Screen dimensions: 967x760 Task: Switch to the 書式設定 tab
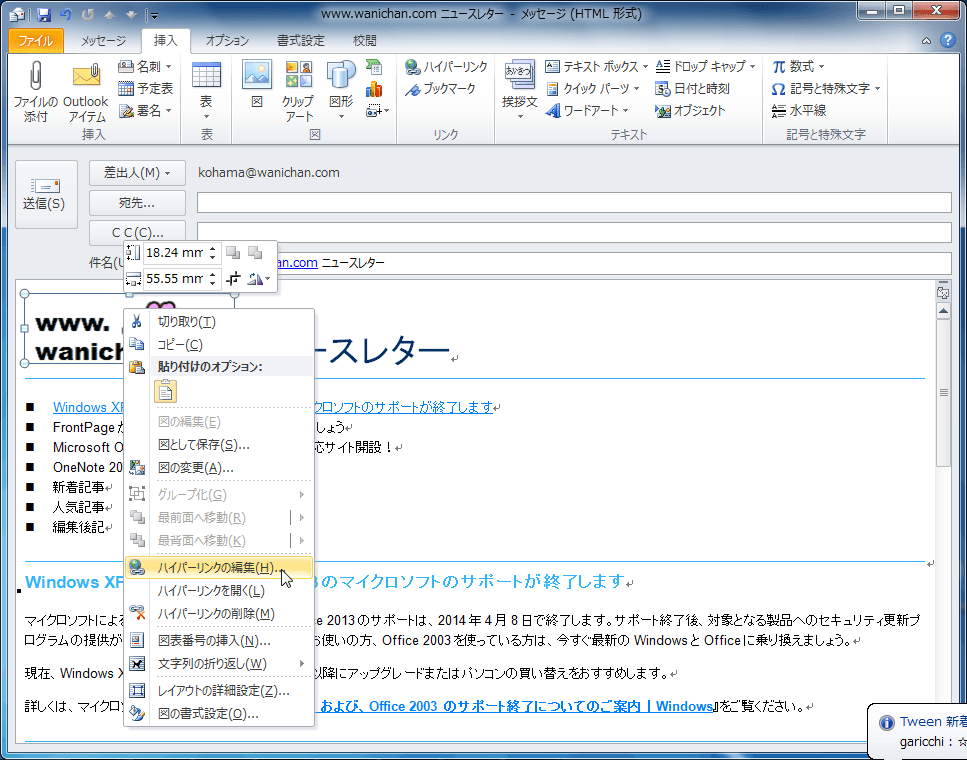pos(300,41)
